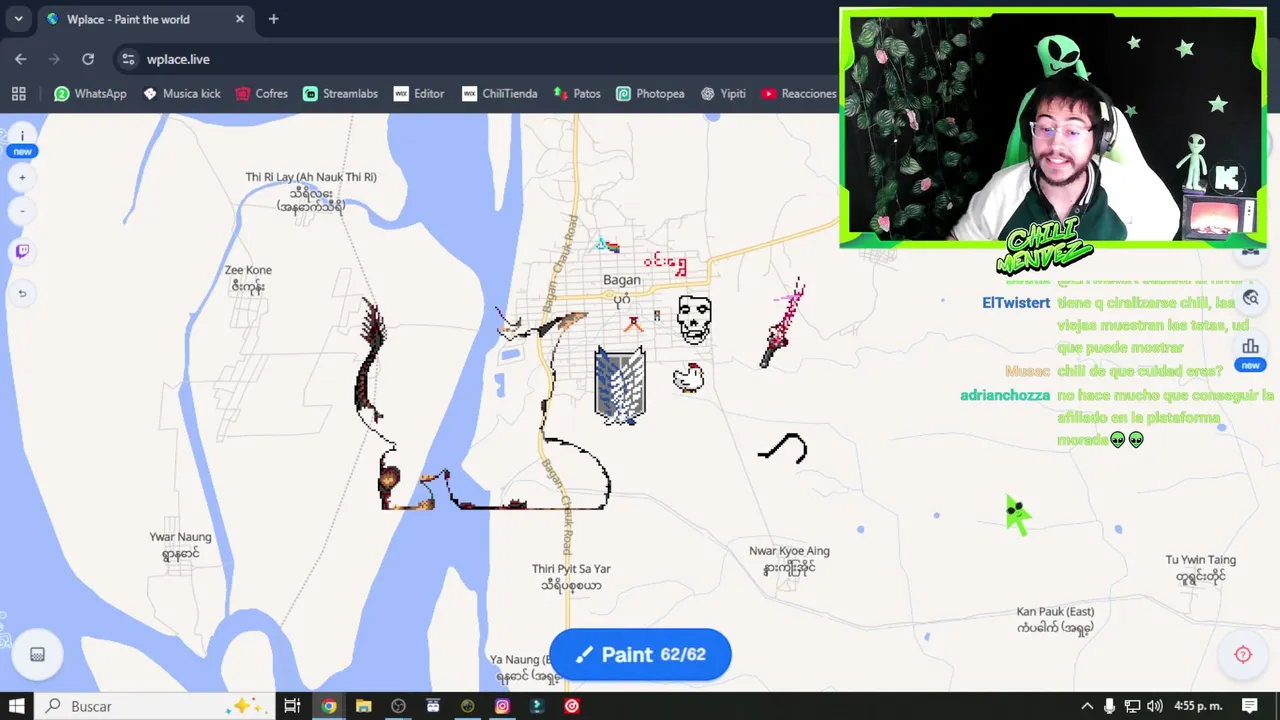The image size is (1280, 720).
Task: Click the microphone tray icon
Action: [x=1109, y=706]
